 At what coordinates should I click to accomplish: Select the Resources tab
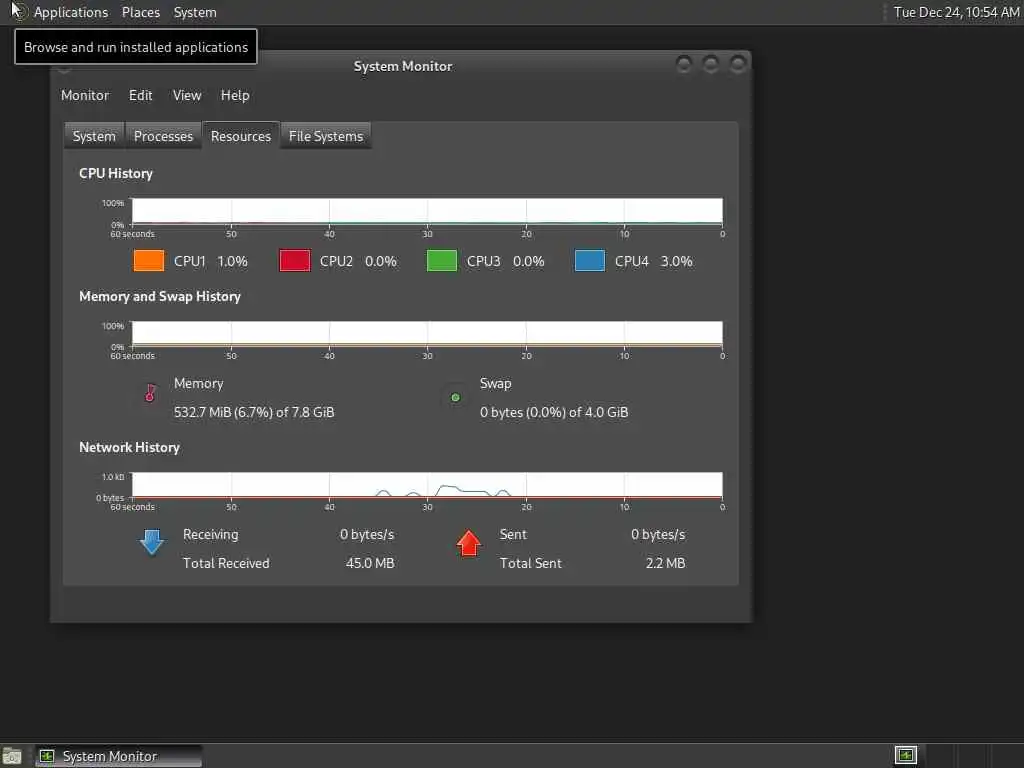(240, 136)
